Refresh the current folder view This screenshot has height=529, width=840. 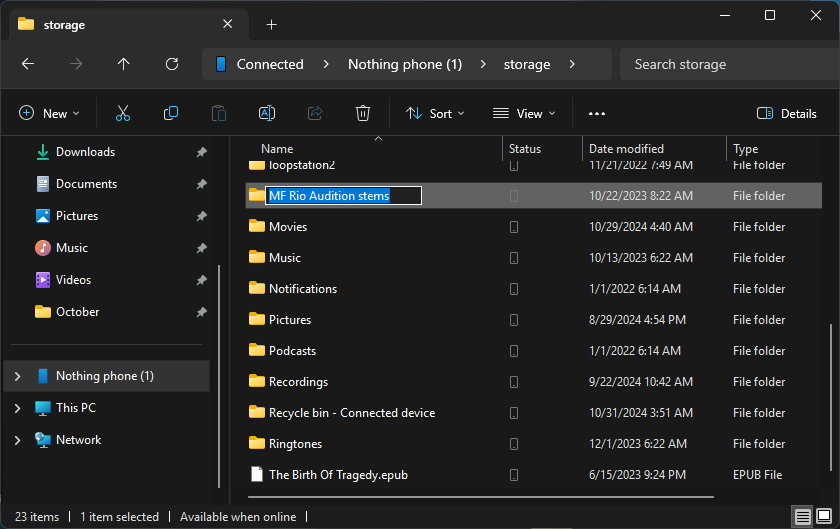pyautogui.click(x=172, y=64)
